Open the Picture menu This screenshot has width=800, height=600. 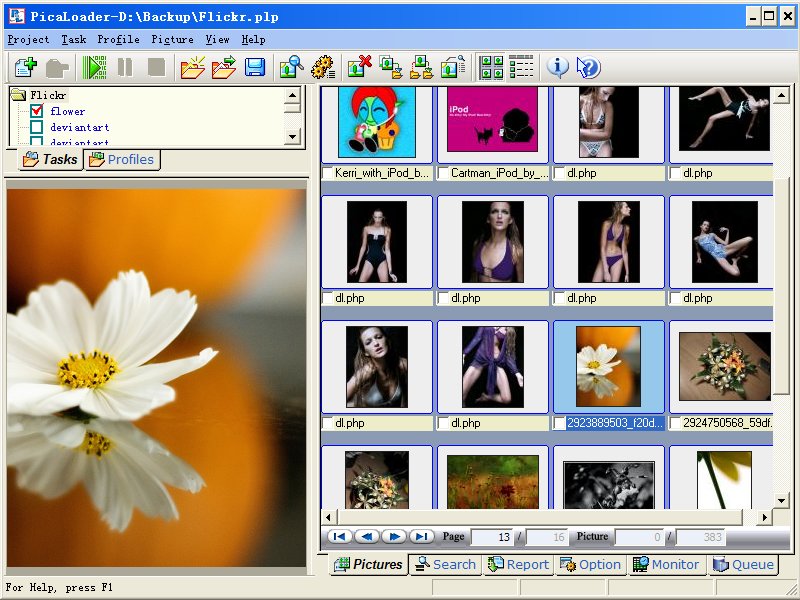pyautogui.click(x=172, y=39)
